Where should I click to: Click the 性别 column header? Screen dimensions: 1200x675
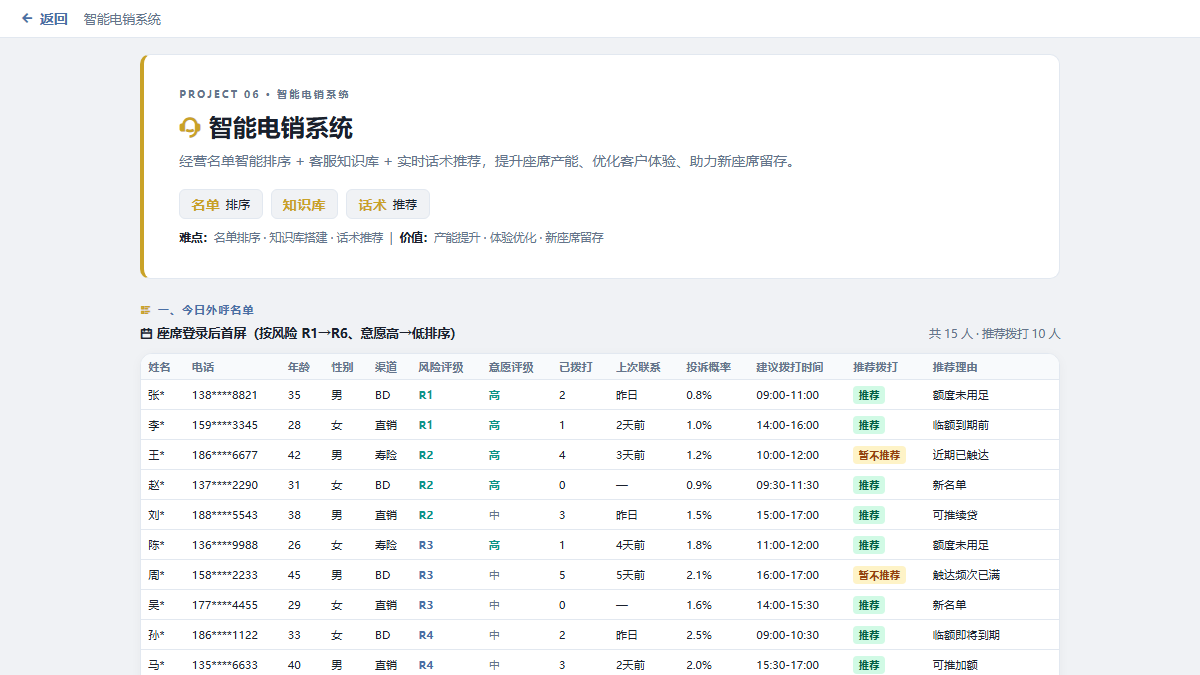coord(342,367)
